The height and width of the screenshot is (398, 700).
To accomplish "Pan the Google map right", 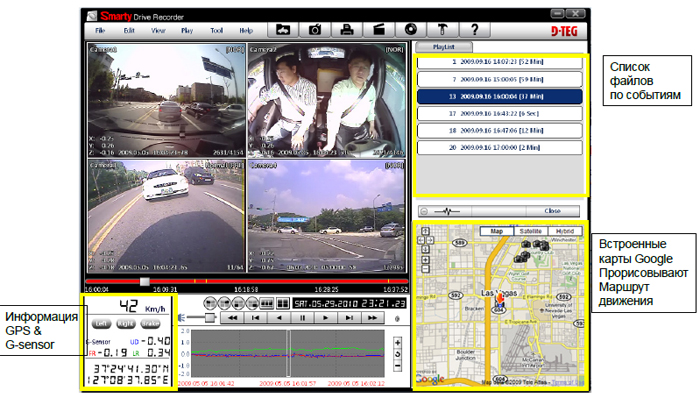I will tap(430, 240).
